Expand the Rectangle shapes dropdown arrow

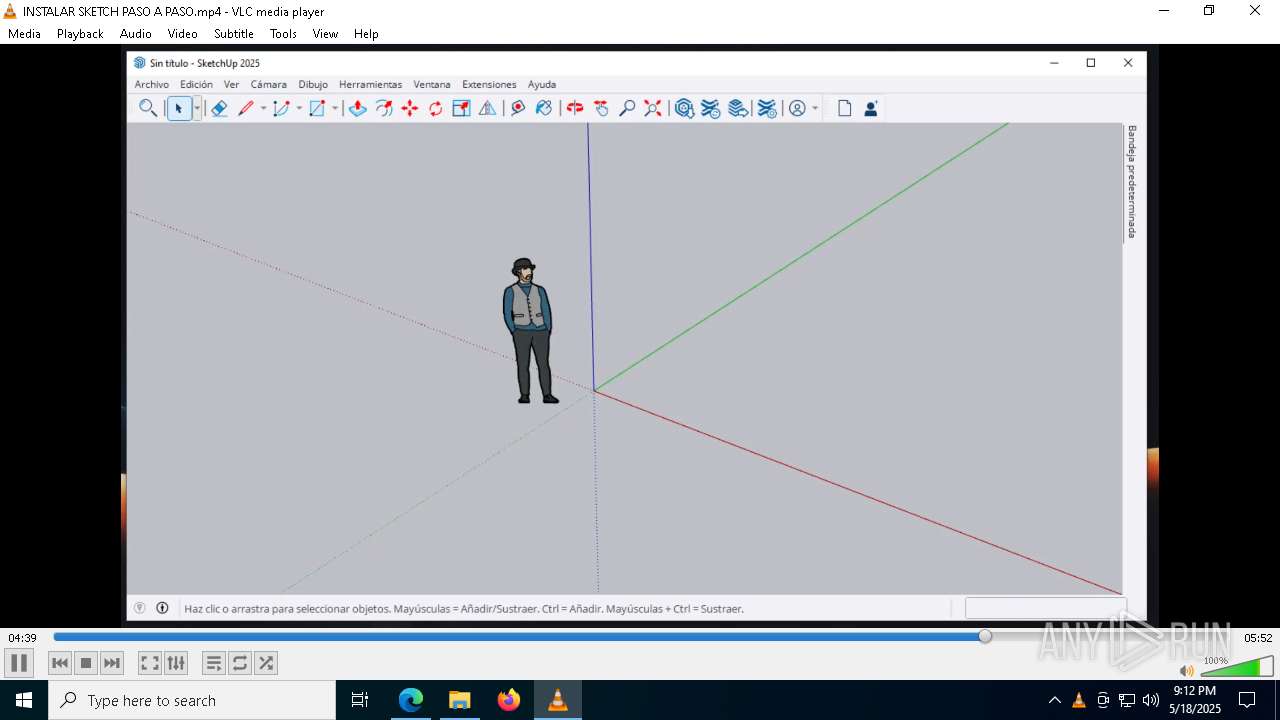335,108
